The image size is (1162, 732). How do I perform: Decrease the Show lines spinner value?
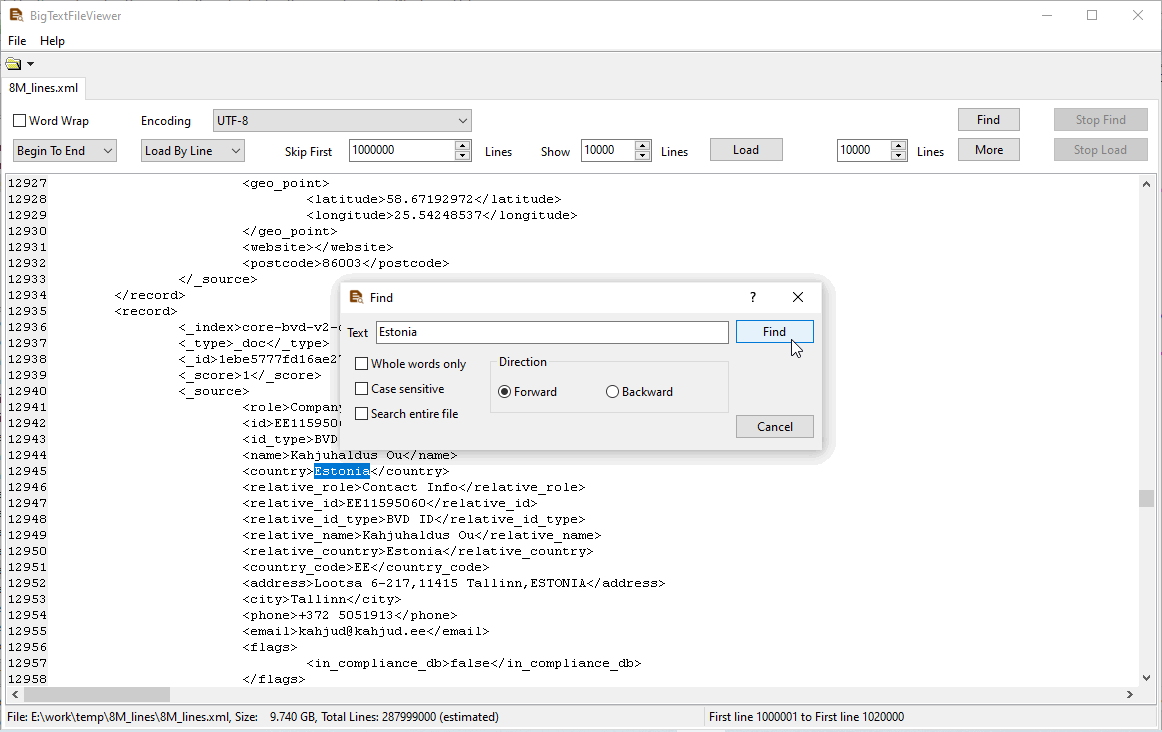coord(643,155)
